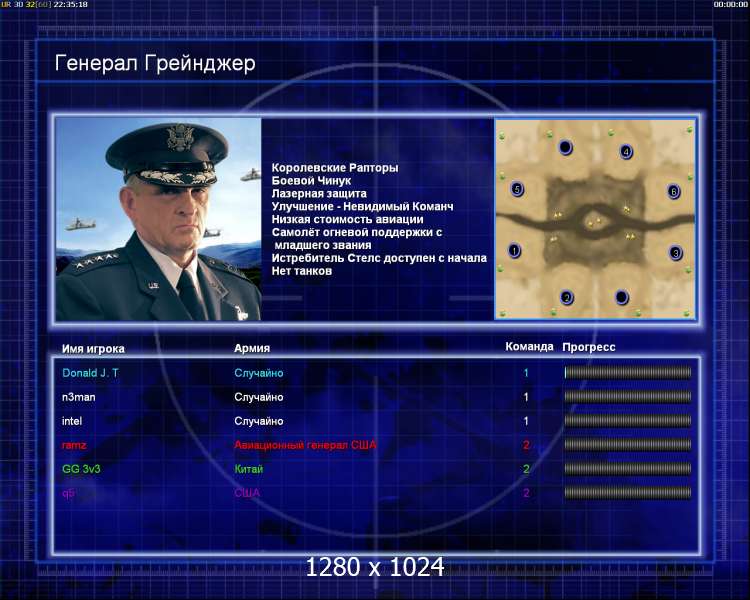Click the 'Армия' column header
This screenshot has width=750, height=600.
(252, 348)
